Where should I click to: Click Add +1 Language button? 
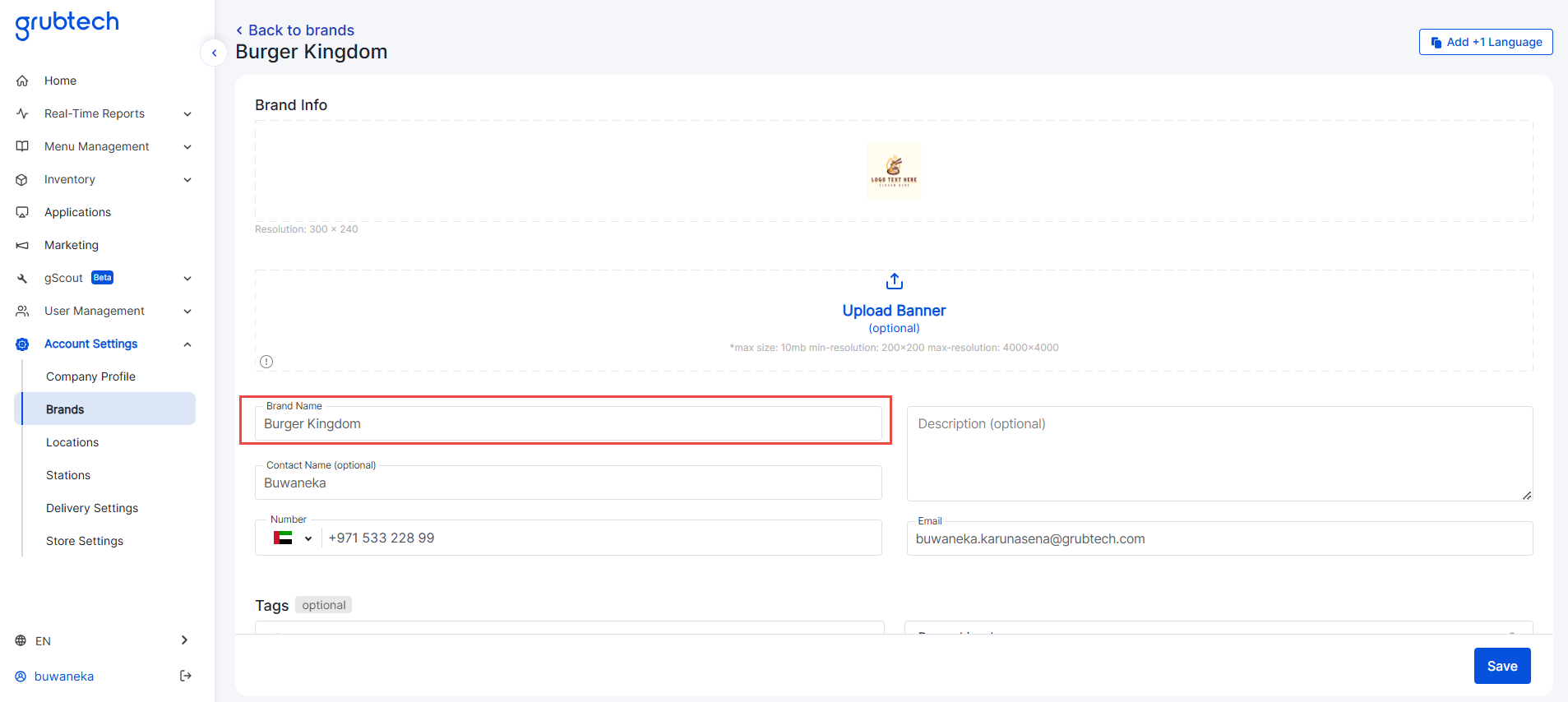pos(1486,42)
